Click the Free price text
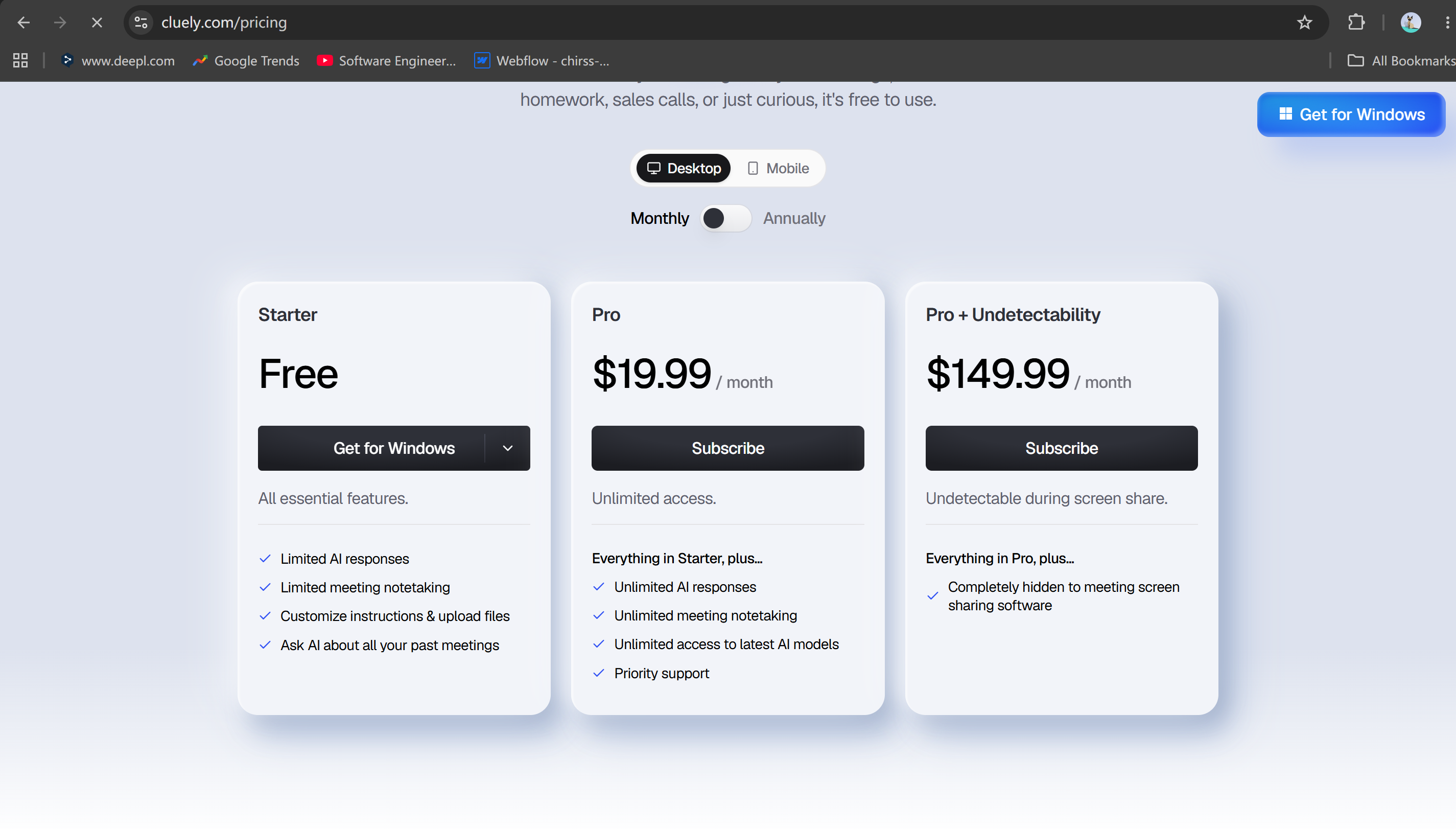Image resolution: width=1456 pixels, height=829 pixels. (x=298, y=374)
